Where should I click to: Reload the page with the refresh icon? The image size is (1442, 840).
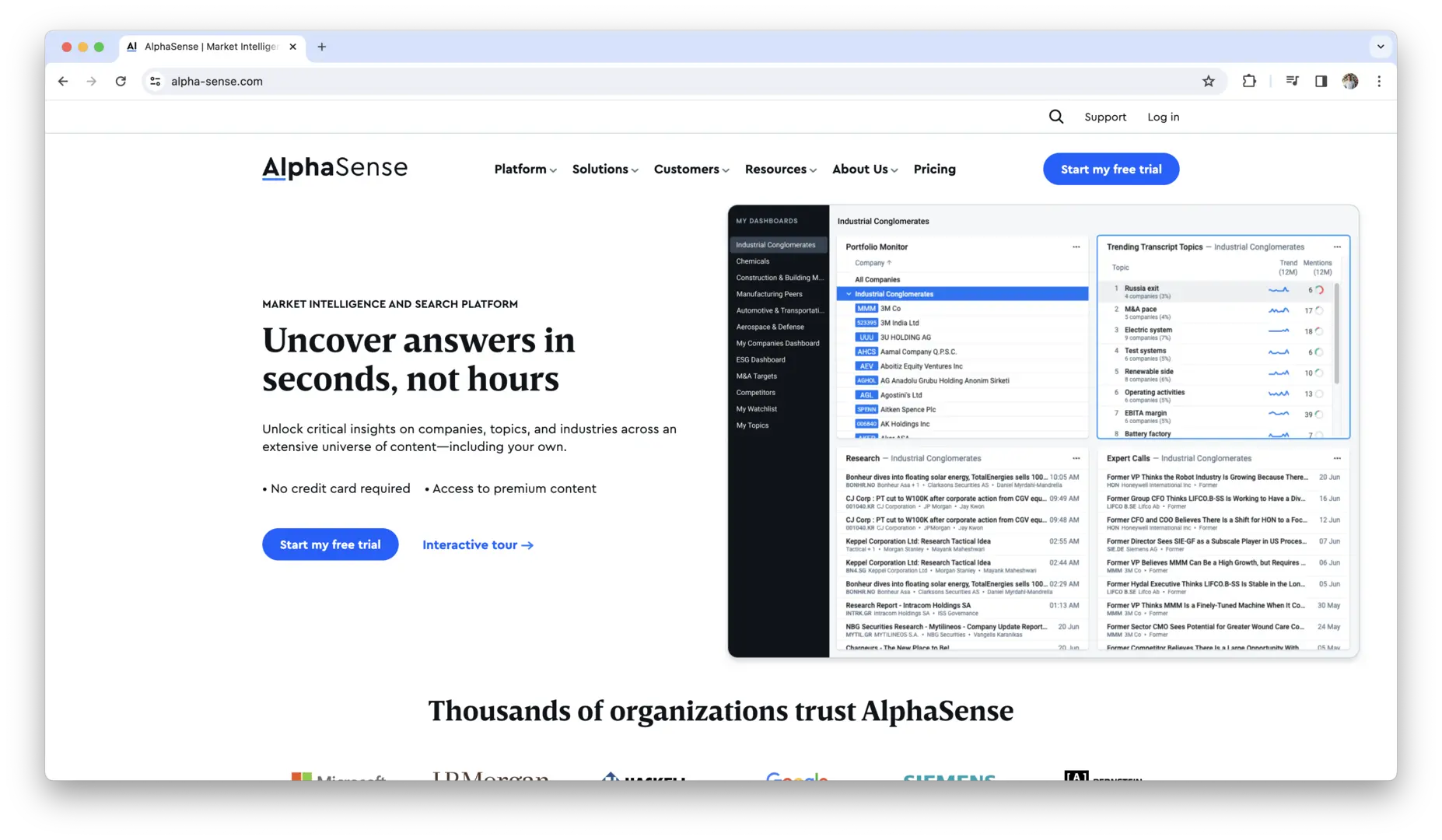coord(121,81)
